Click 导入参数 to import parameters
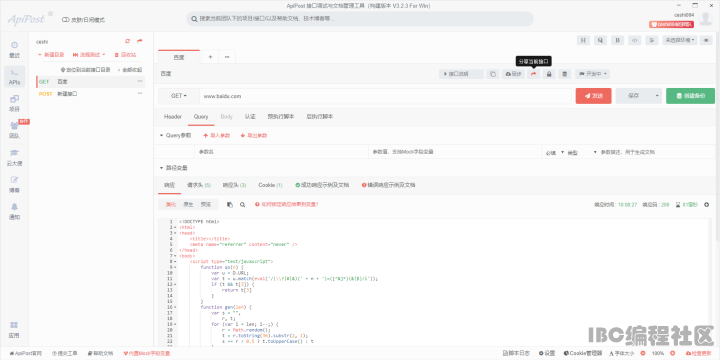 point(216,136)
